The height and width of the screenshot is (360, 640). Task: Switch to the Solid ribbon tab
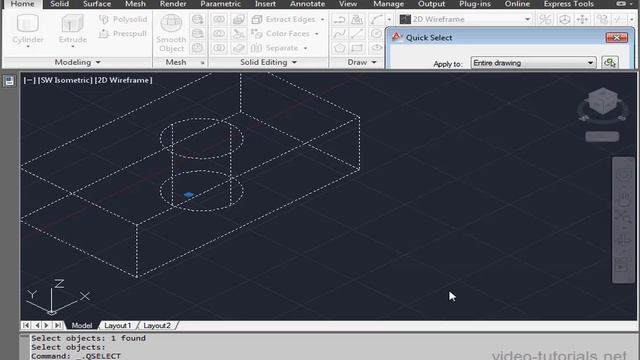(x=60, y=4)
